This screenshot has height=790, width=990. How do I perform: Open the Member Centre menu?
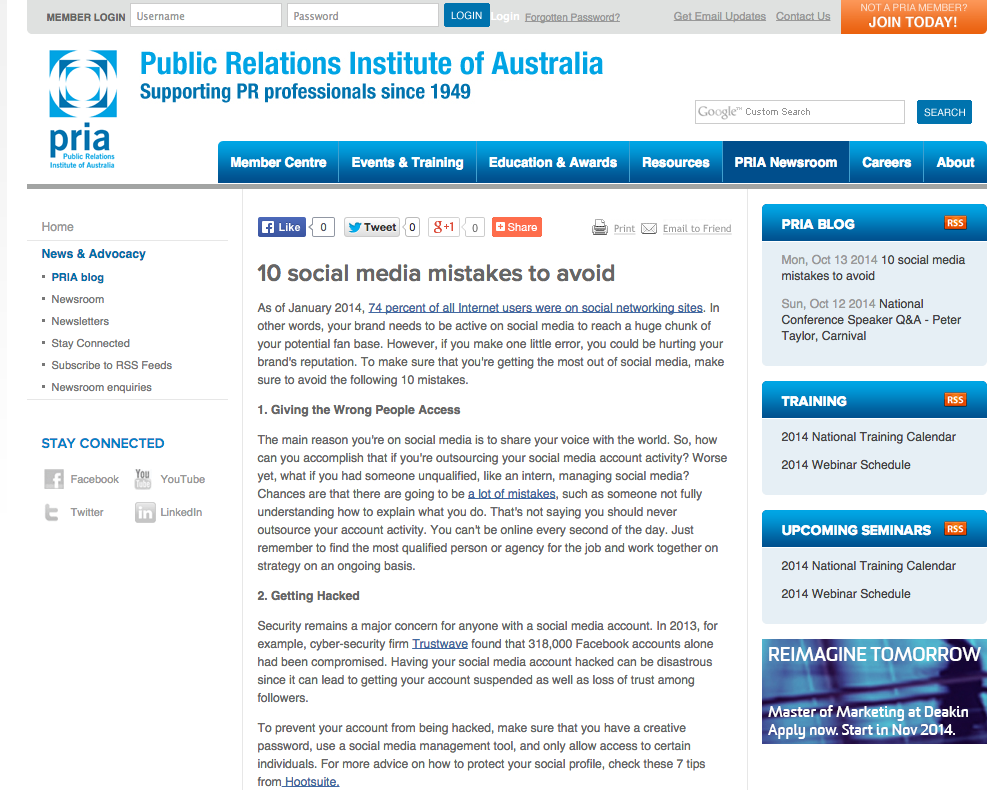[278, 162]
